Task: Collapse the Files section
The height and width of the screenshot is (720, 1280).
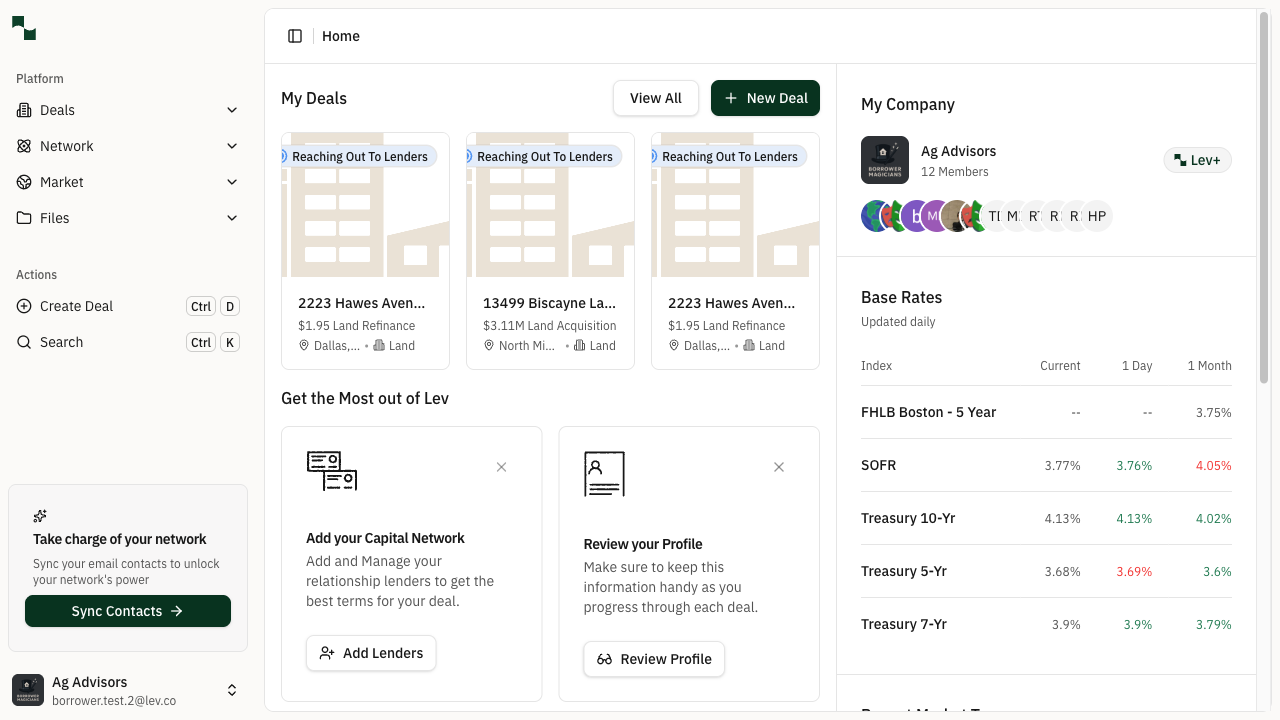Action: click(232, 218)
